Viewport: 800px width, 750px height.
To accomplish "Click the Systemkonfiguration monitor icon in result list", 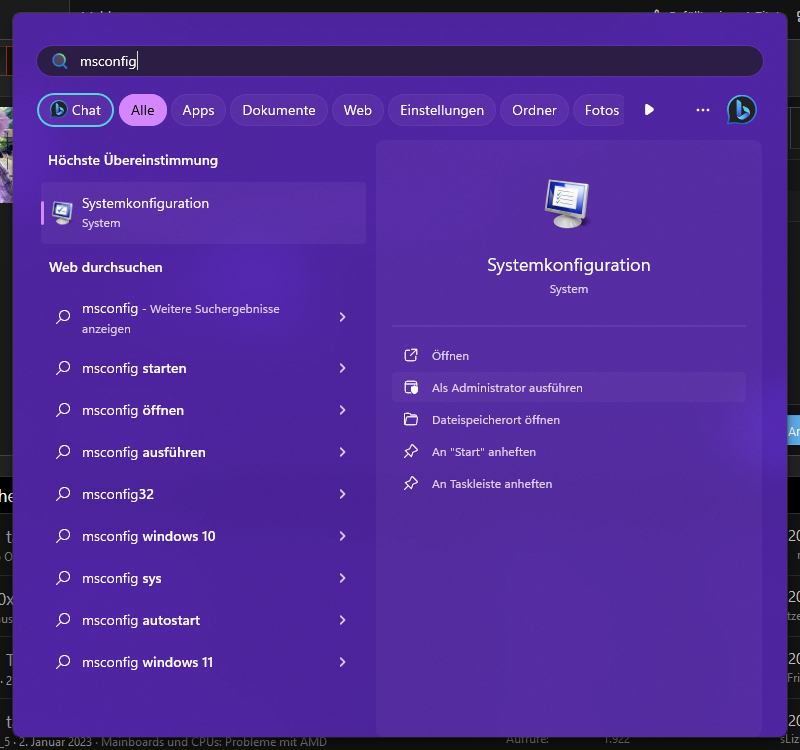I will (x=62, y=213).
